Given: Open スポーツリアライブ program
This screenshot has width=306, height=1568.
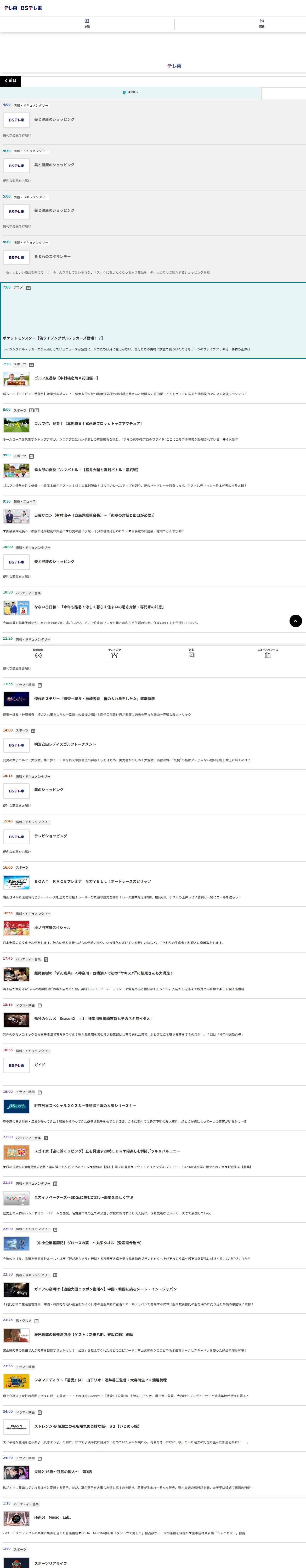Looking at the screenshot, I should coord(50,1563).
